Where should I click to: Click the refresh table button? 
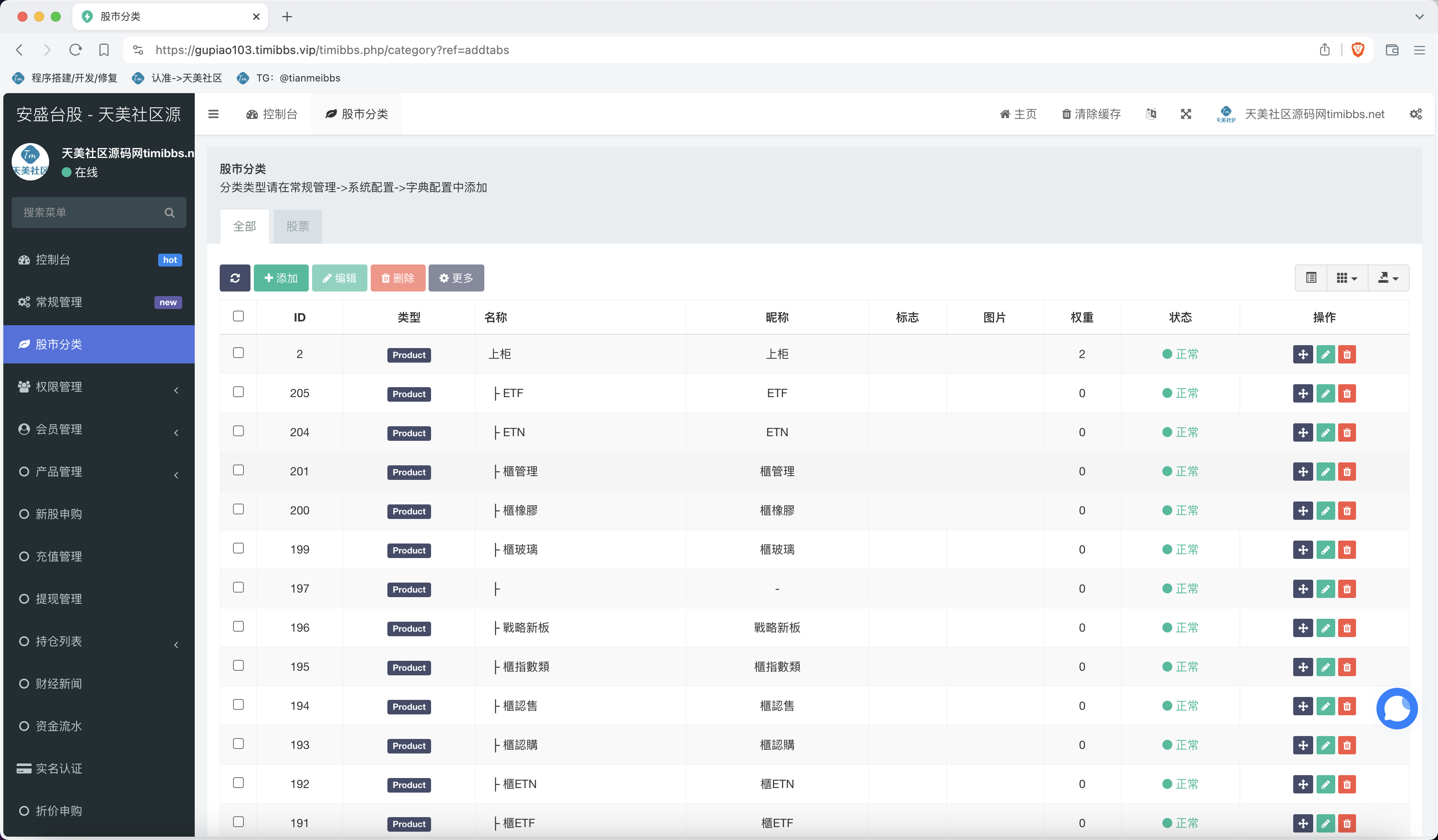(235, 278)
